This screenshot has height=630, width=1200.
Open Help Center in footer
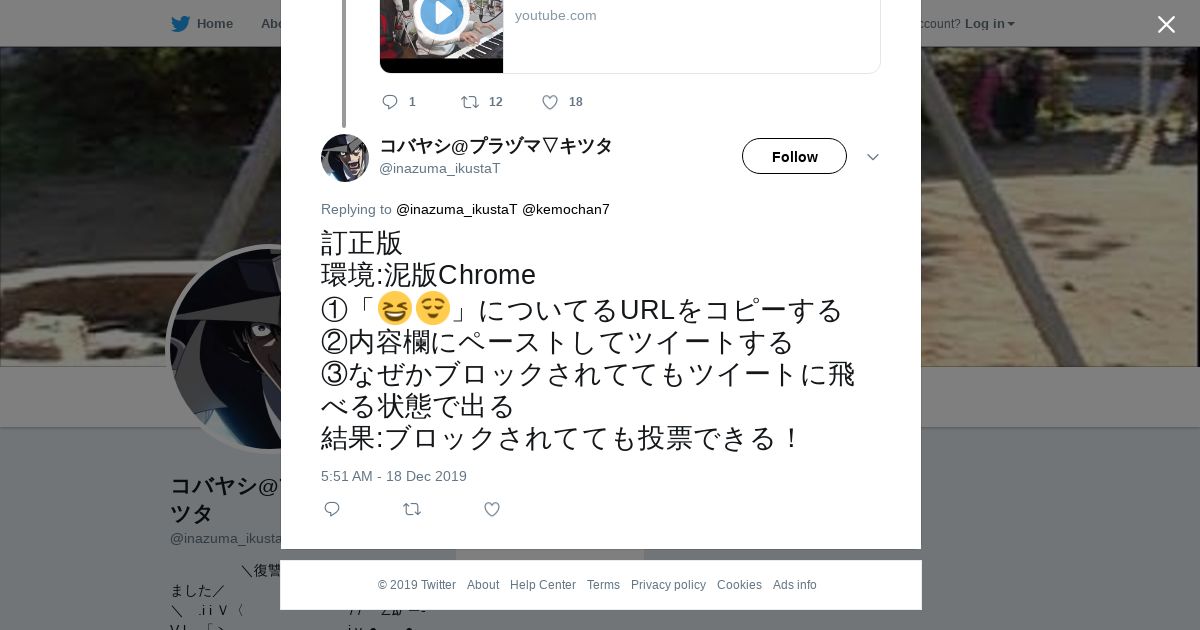542,585
